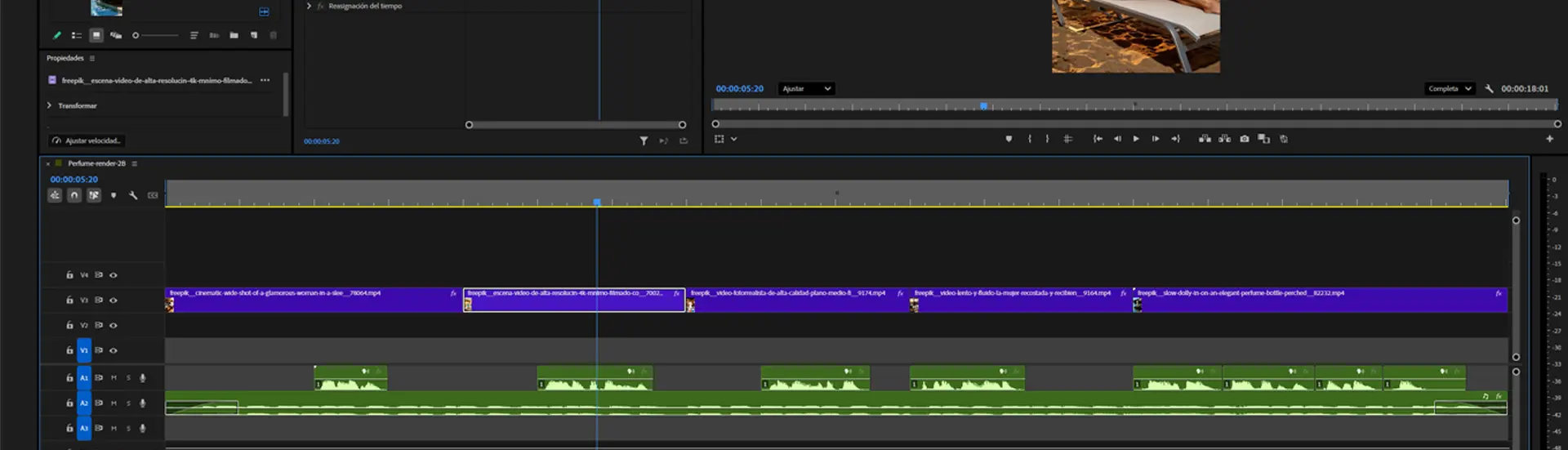Open timeline display settings wrench
This screenshot has width=1568, height=450.
(133, 195)
